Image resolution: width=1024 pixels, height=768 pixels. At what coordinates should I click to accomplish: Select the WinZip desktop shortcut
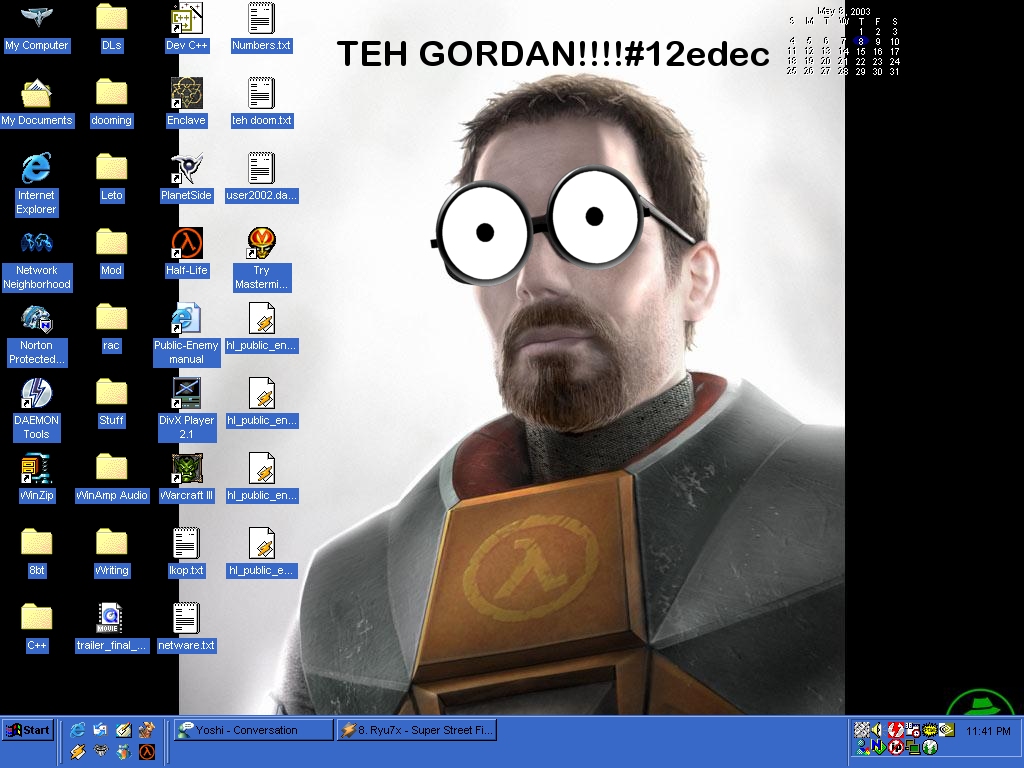click(x=37, y=478)
